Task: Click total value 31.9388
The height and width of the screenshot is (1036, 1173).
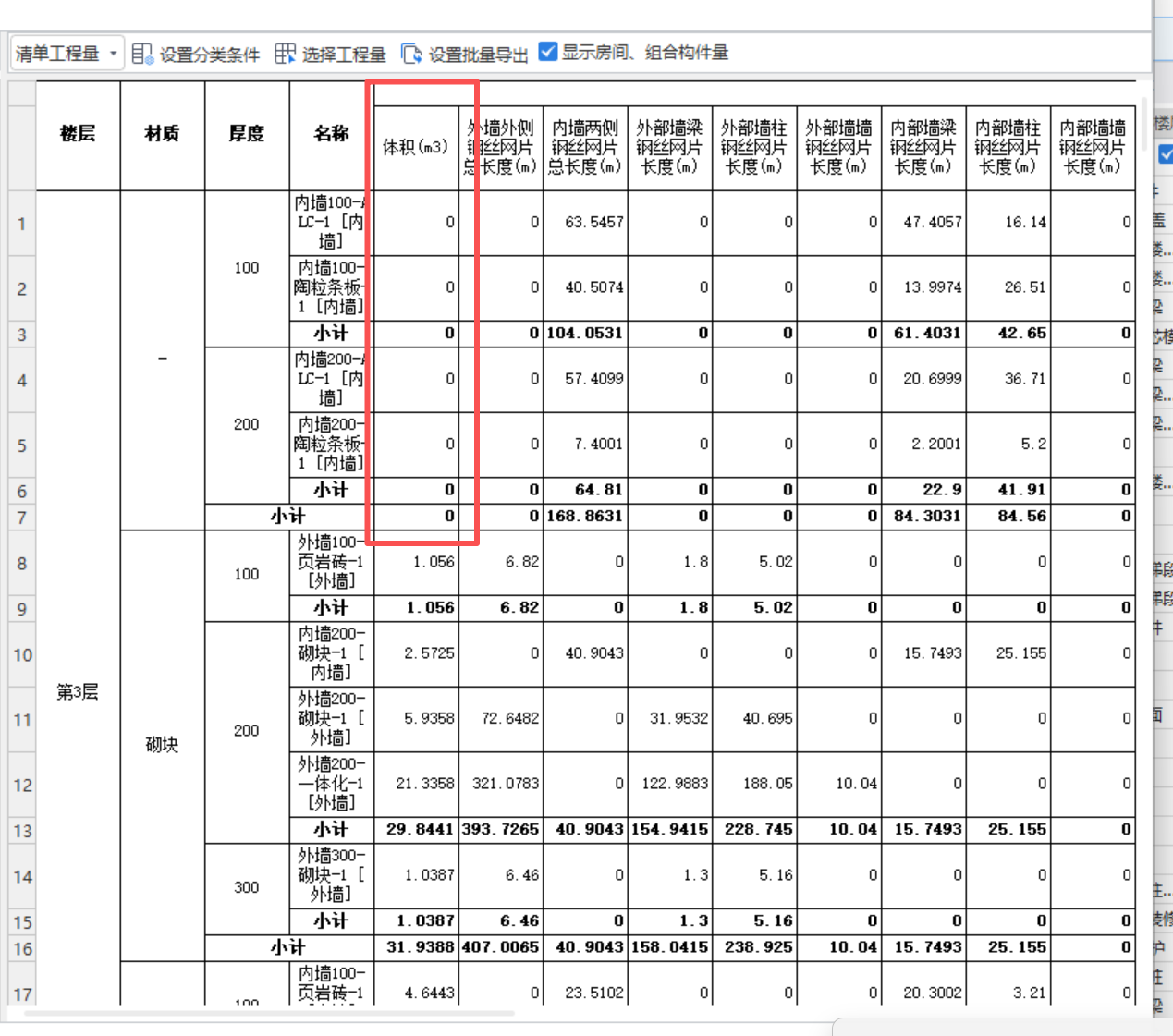Action: coord(421,947)
